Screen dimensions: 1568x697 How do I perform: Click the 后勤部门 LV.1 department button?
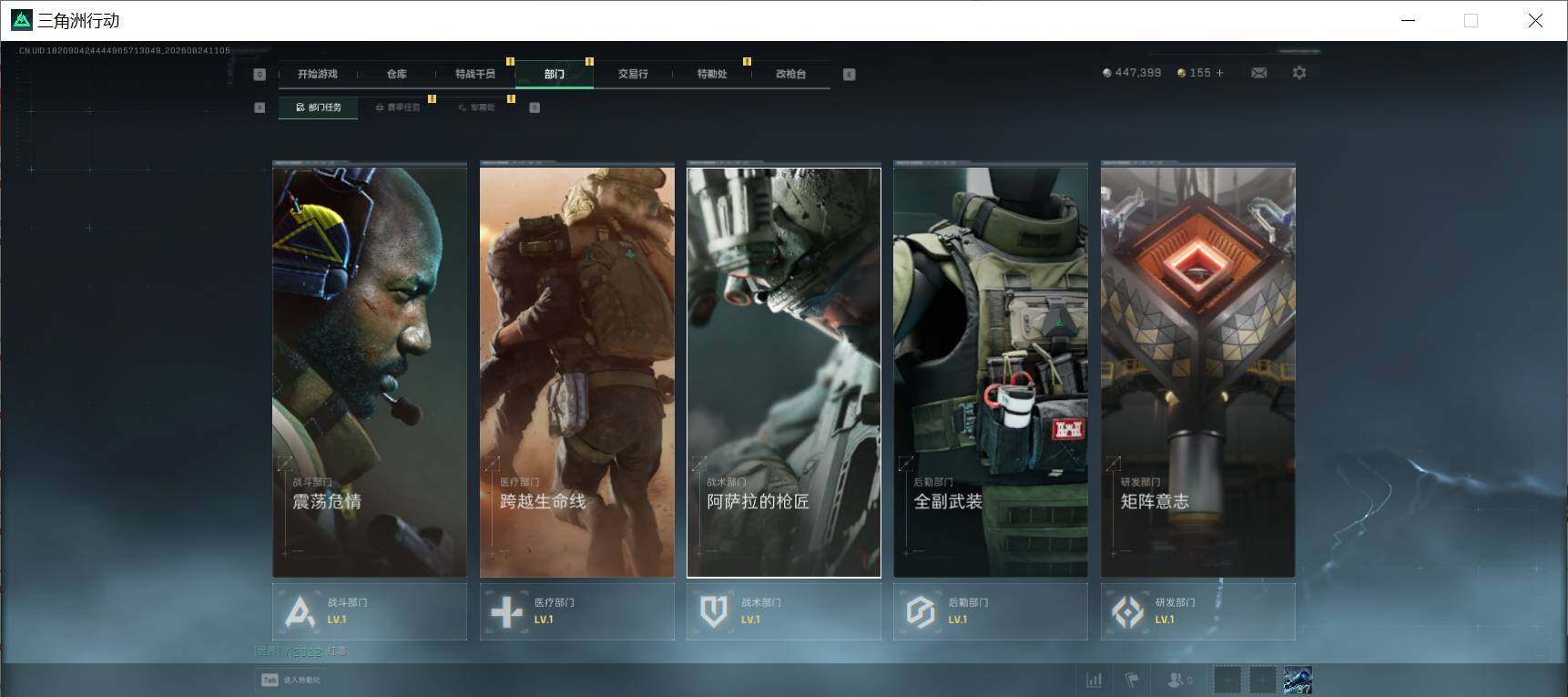[991, 611]
